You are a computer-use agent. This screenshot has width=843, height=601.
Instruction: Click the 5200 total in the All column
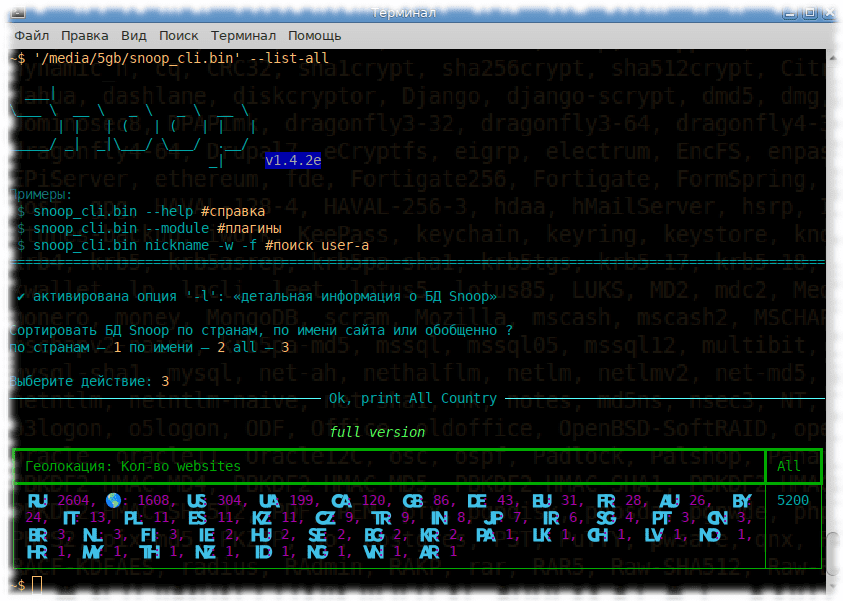tap(790, 499)
